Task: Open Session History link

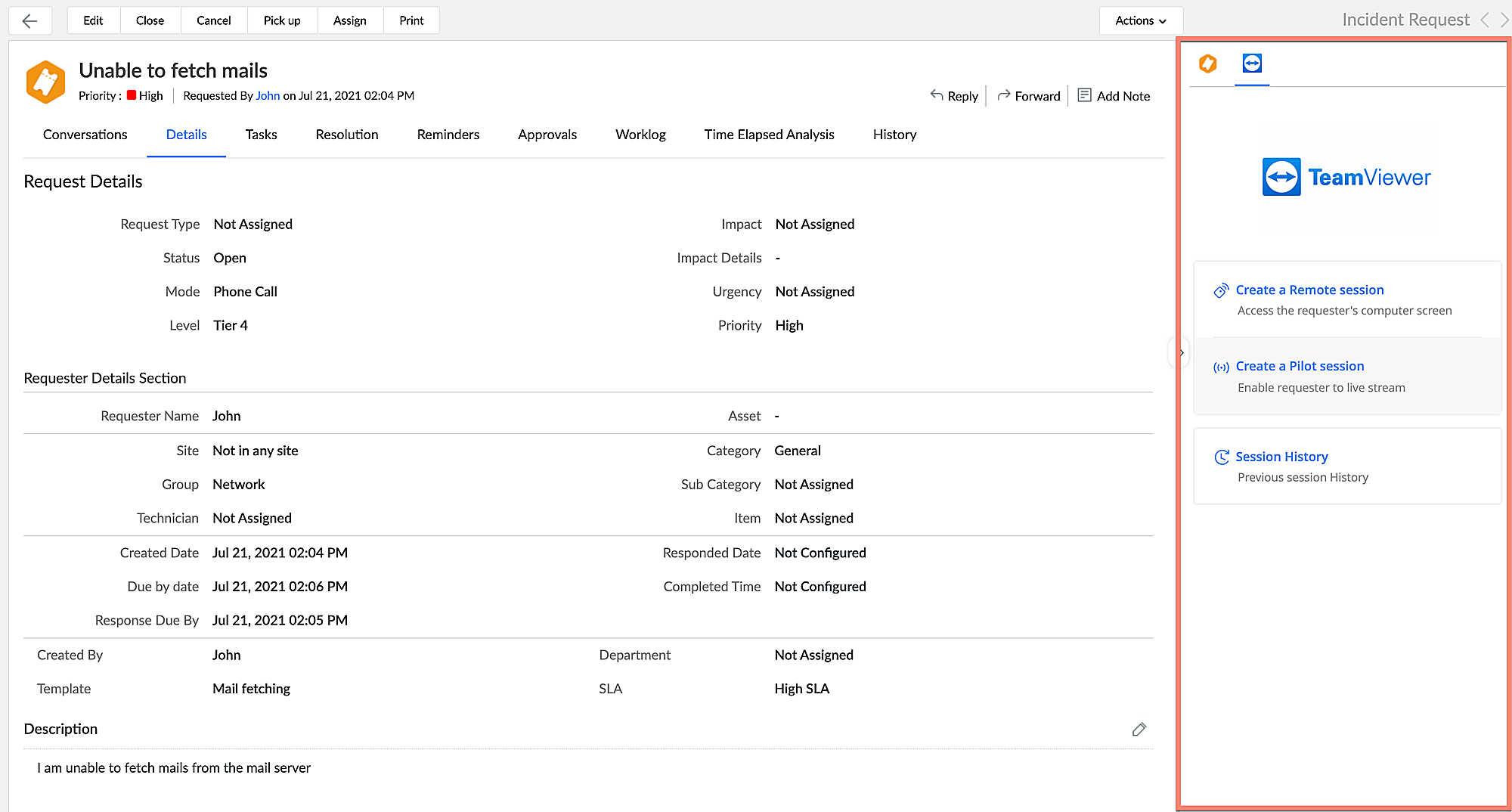Action: click(x=1281, y=457)
